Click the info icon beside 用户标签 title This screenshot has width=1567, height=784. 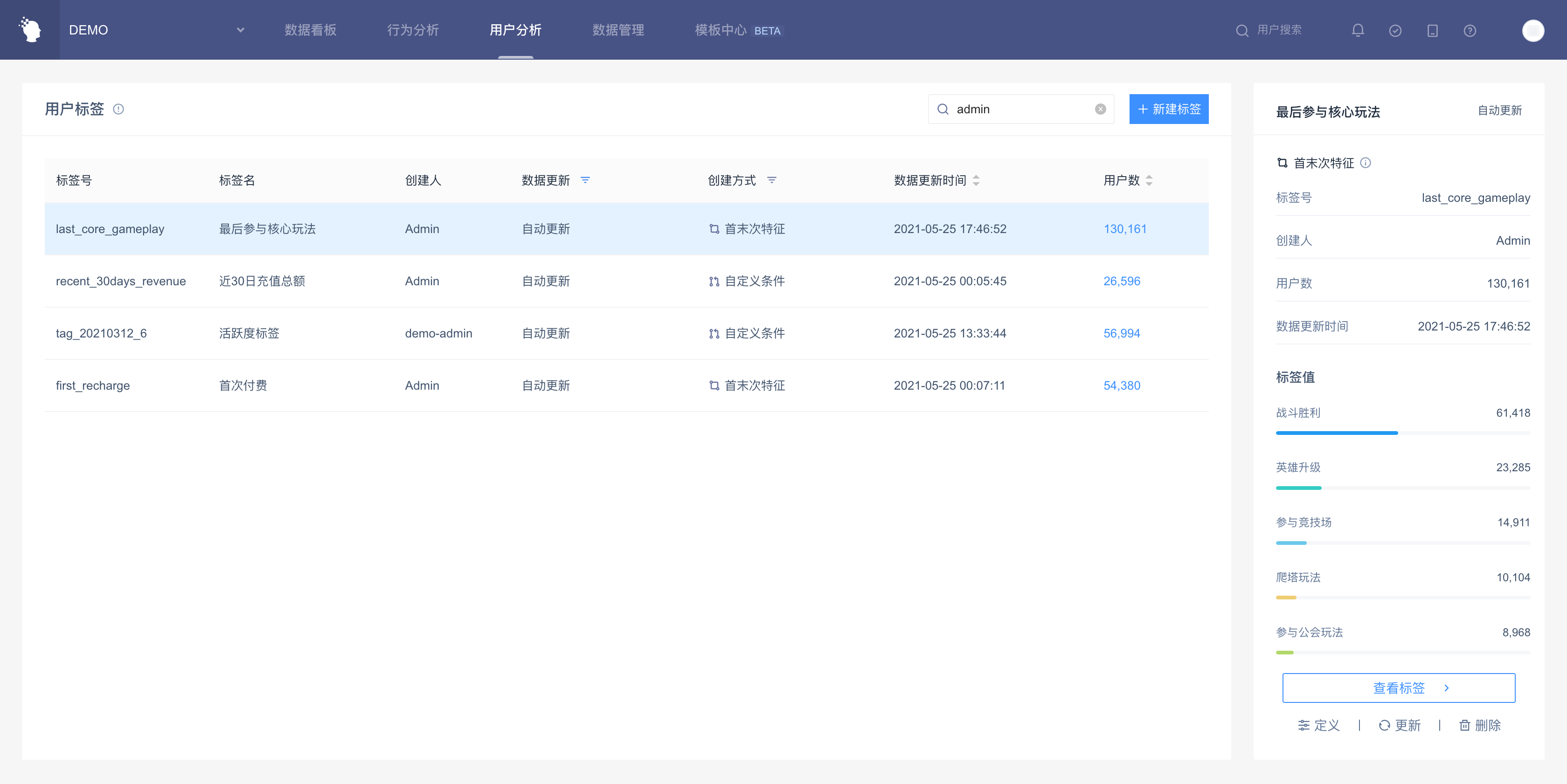click(118, 110)
